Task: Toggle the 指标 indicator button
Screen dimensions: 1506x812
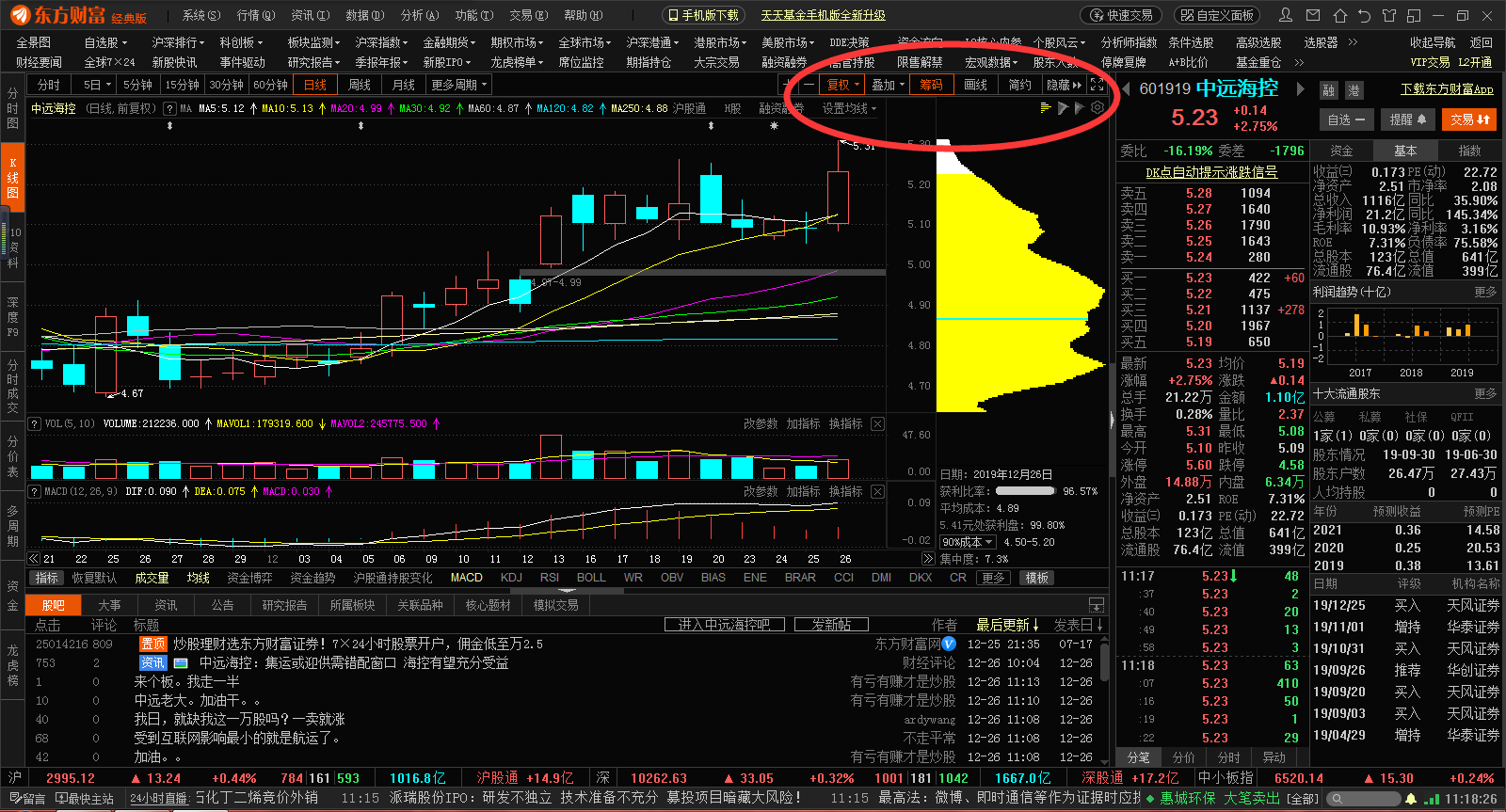Action: point(46,578)
